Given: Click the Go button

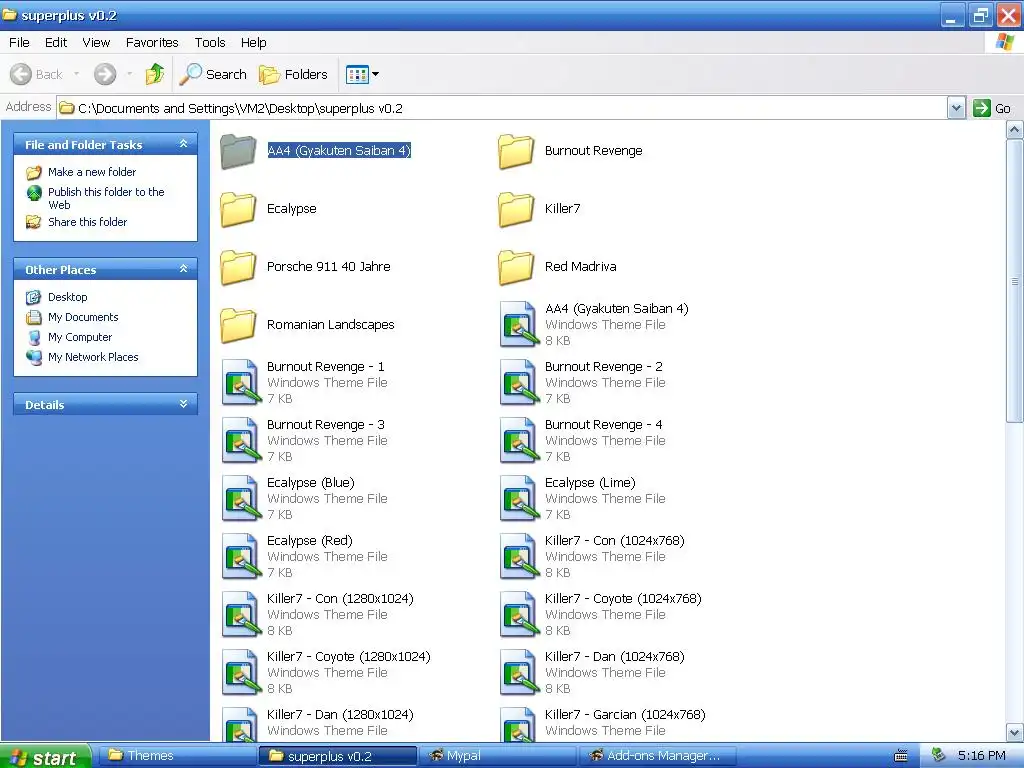Looking at the screenshot, I should coord(991,108).
